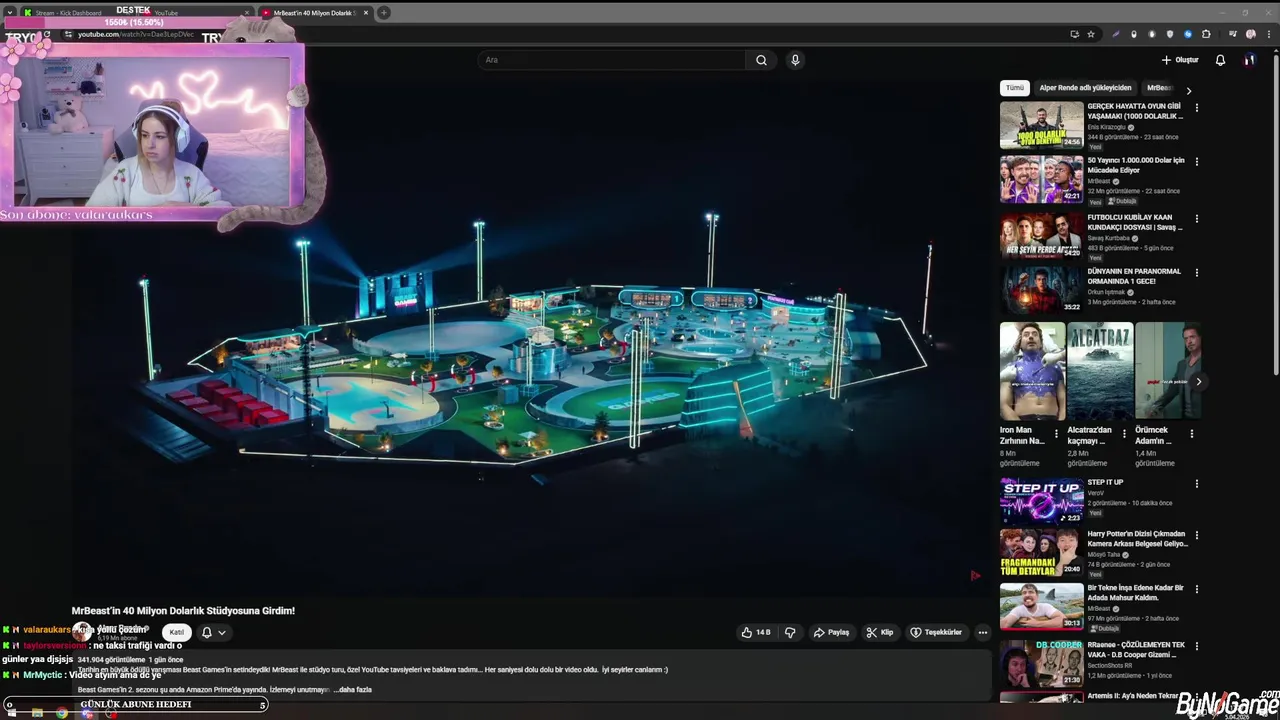1280x720 pixels.
Task: Open options menu for GERÇEK HAYATTA OYUN video
Action: click(1196, 107)
